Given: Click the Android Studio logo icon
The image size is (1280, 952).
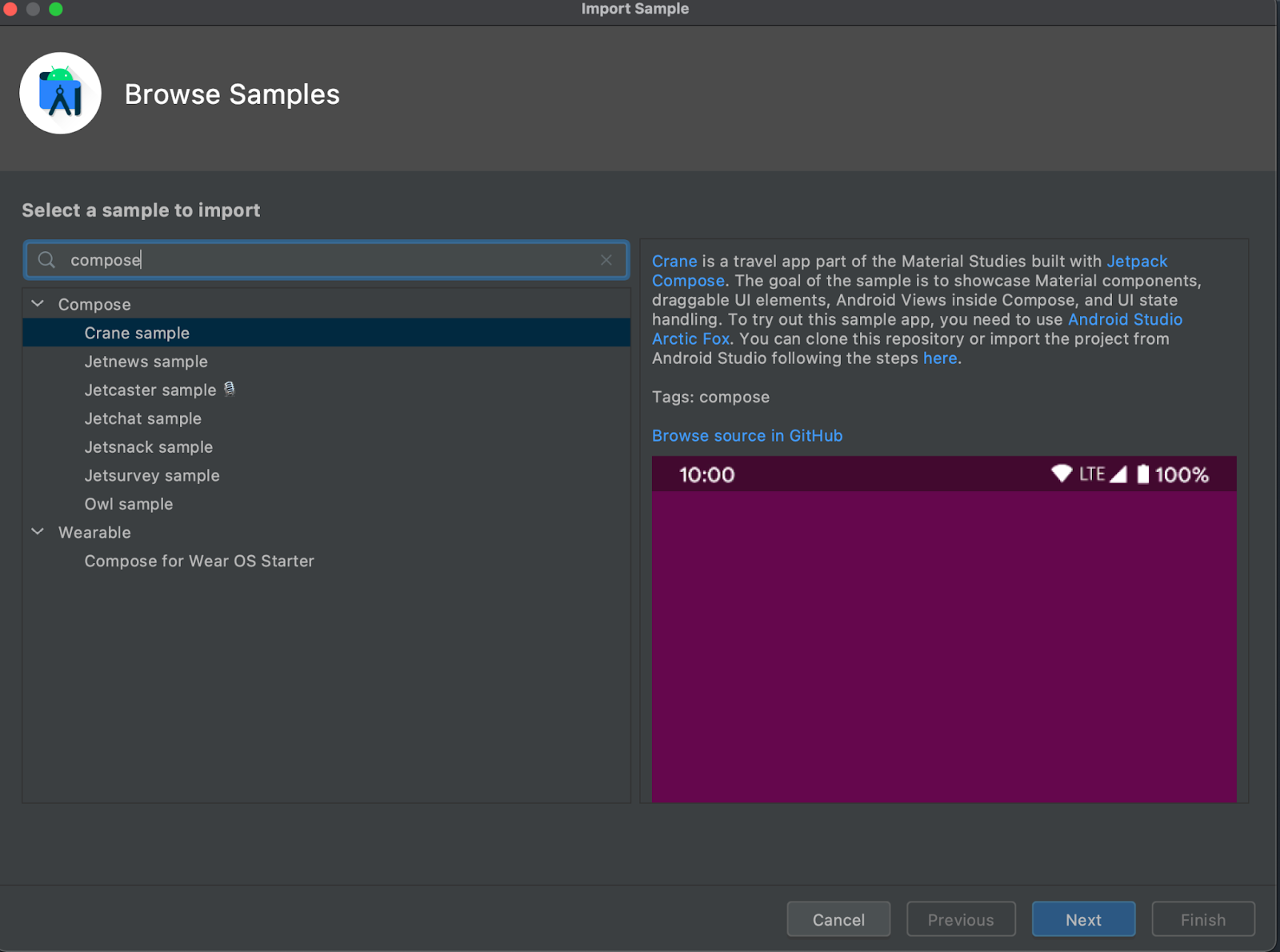Looking at the screenshot, I should (x=61, y=94).
